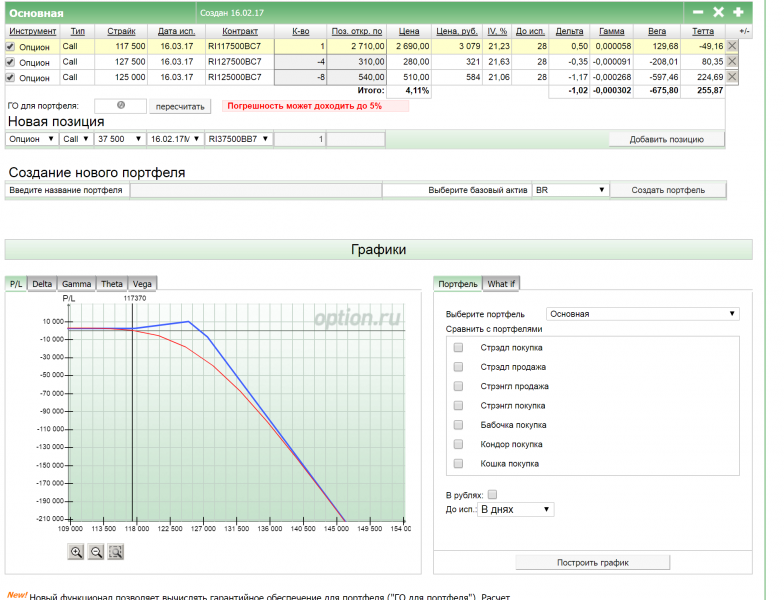
Task: Uncheck the 117 500 strike option row
Action: coord(10,46)
